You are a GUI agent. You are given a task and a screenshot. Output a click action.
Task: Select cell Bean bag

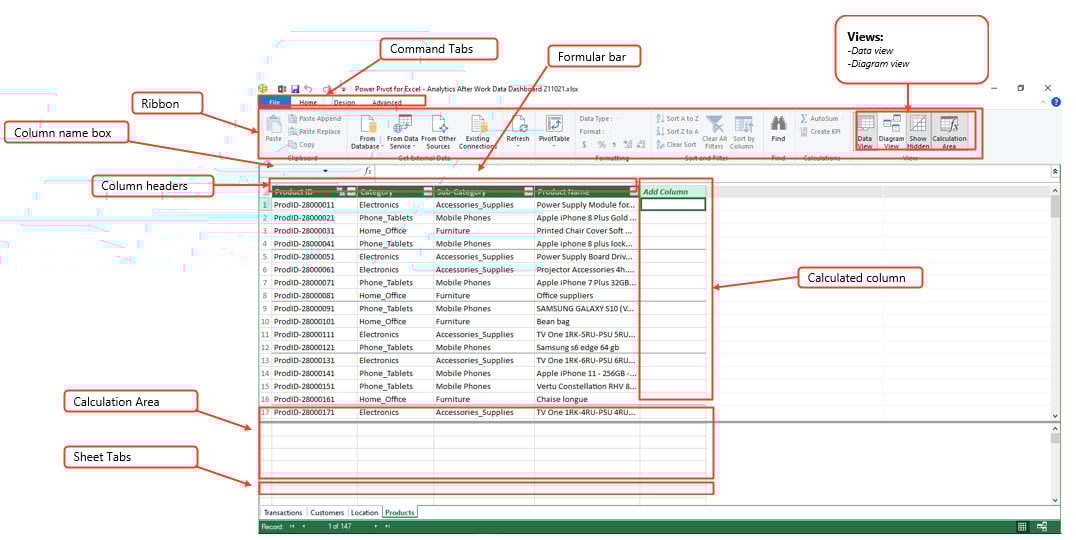(x=587, y=321)
